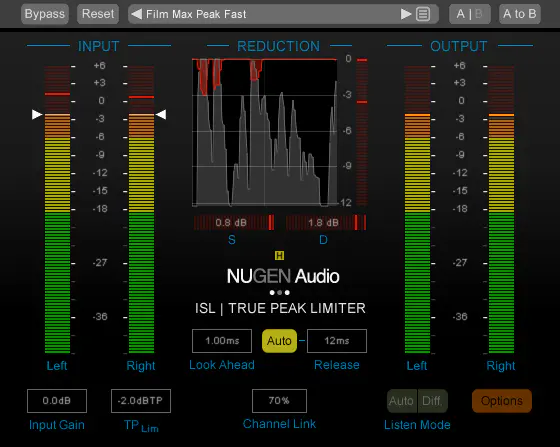Click the yellow H hold indicator
This screenshot has height=447, width=560.
click(x=279, y=255)
